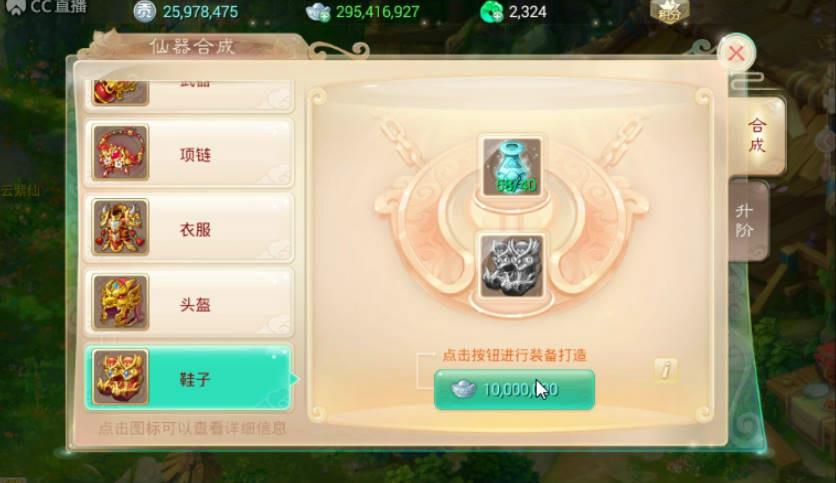Select the 项链 list entry
836x483 pixels.
pyautogui.click(x=189, y=154)
